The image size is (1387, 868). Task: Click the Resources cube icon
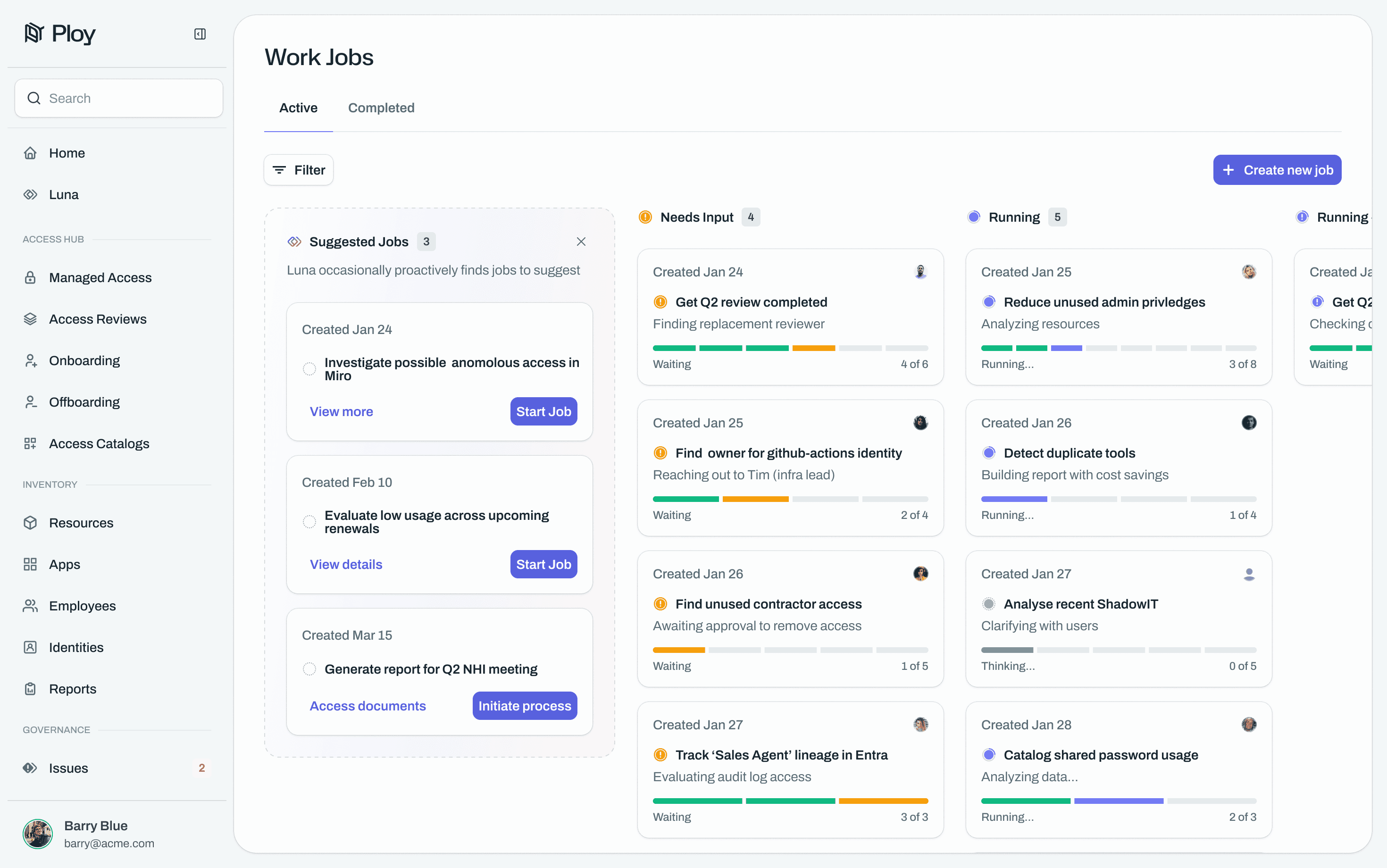coord(30,523)
